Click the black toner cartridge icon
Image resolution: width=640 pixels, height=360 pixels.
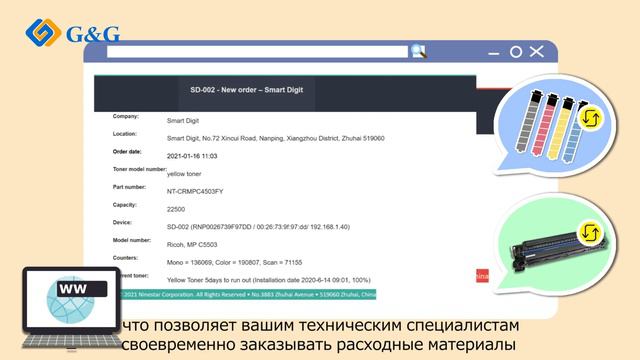point(530,121)
